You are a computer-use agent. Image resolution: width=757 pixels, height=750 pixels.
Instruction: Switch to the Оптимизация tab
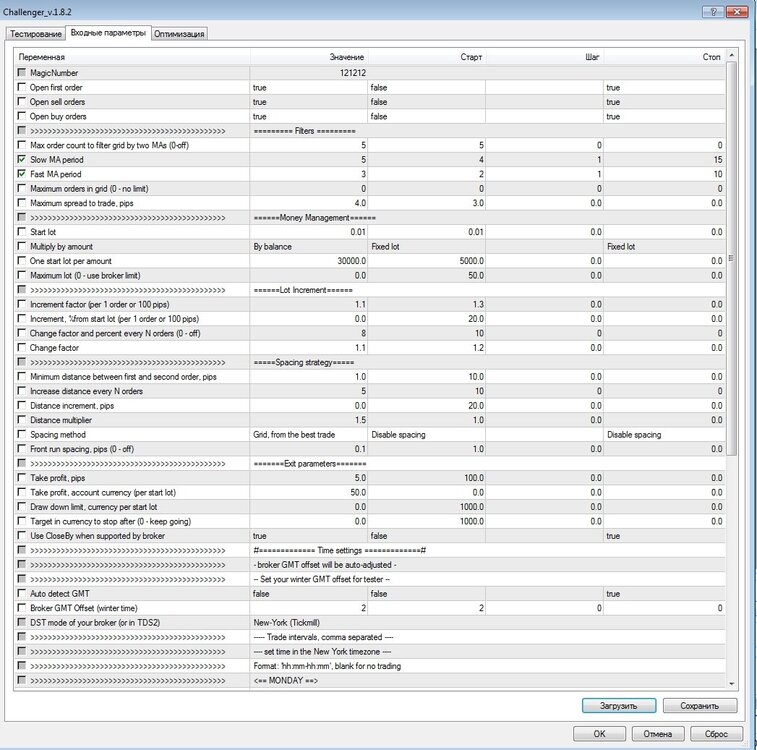179,34
